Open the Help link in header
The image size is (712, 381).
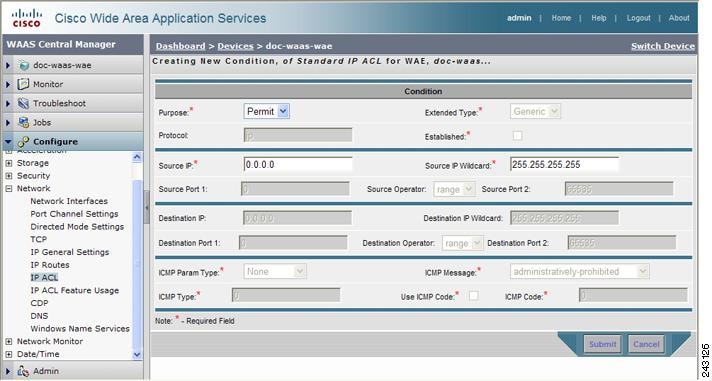point(598,18)
